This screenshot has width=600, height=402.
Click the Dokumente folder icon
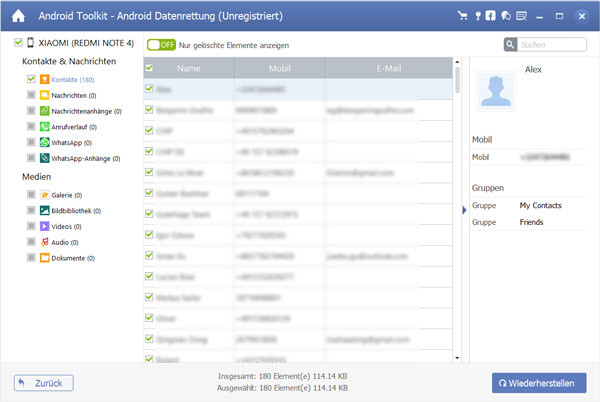pos(45,258)
